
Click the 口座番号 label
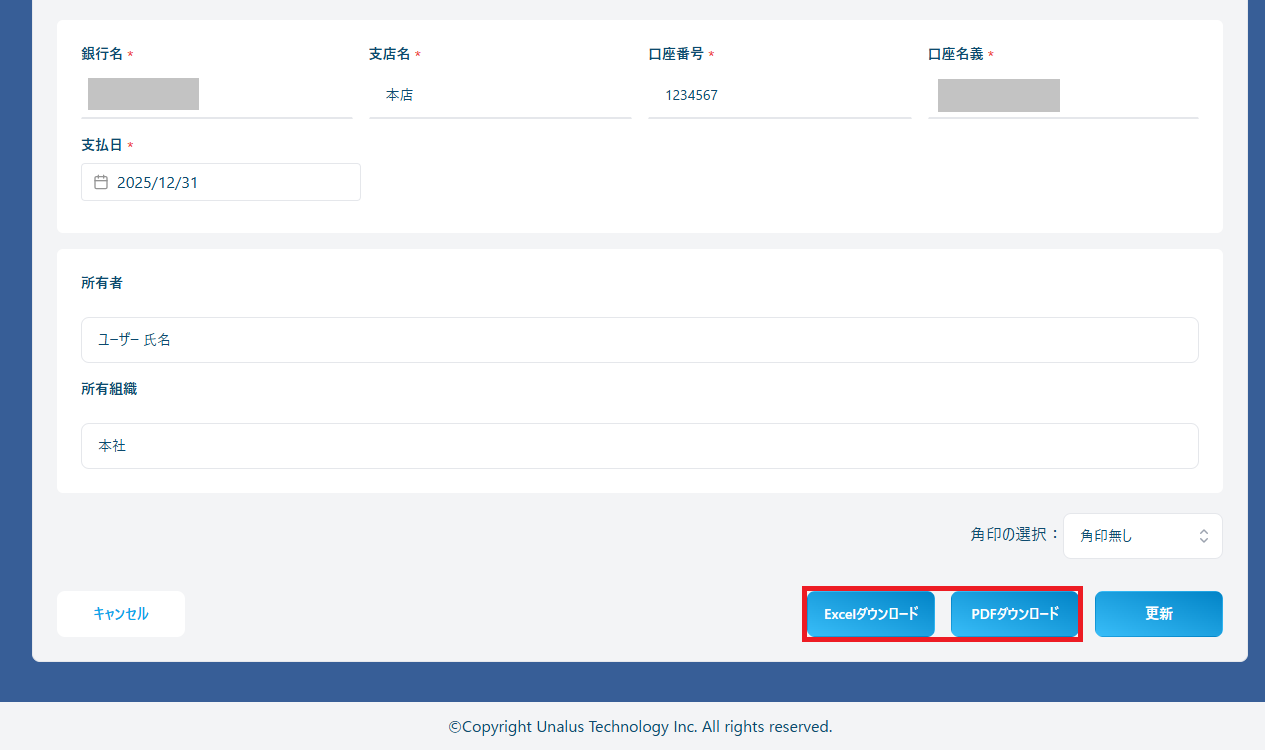click(x=676, y=54)
